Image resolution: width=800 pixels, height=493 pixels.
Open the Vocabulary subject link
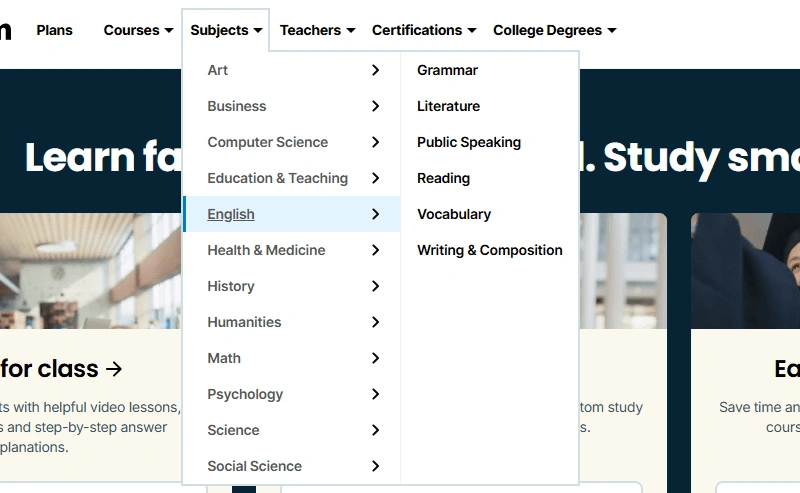(x=453, y=214)
